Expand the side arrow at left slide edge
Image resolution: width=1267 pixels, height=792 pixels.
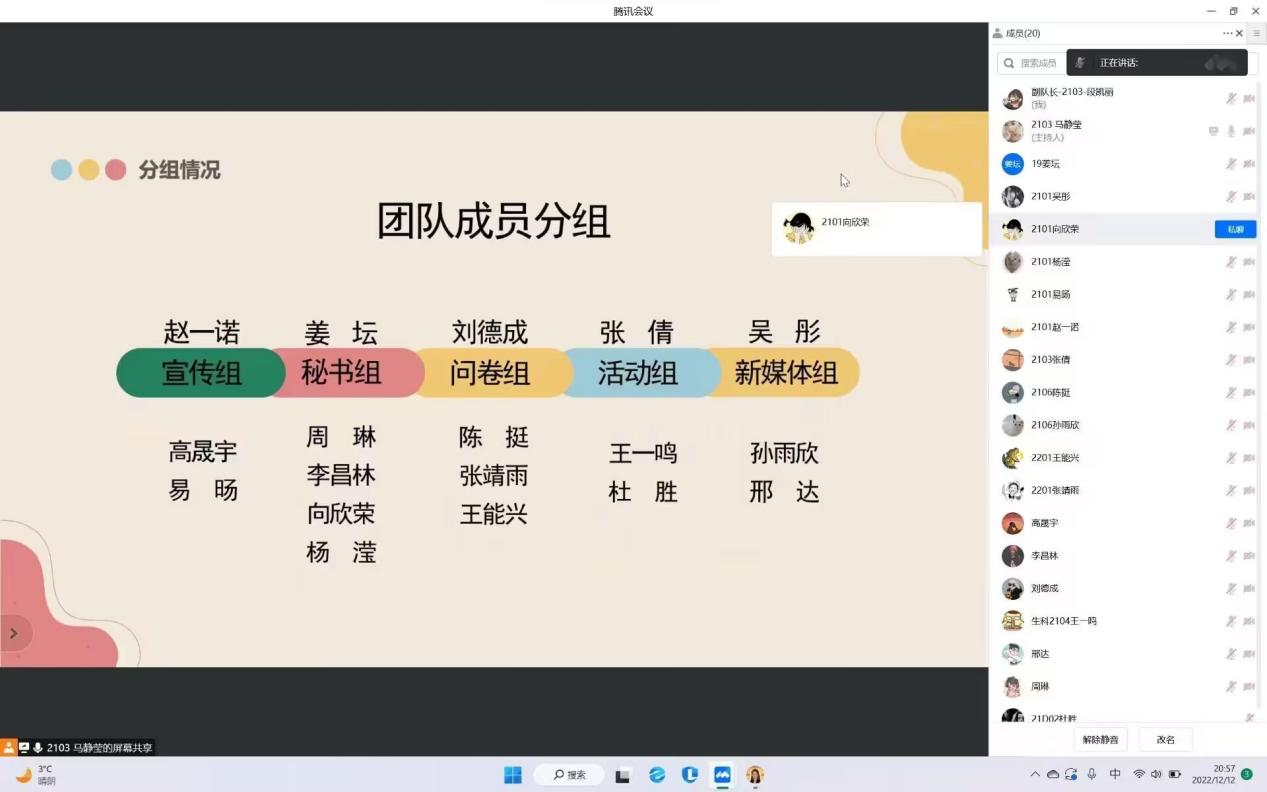coord(14,633)
